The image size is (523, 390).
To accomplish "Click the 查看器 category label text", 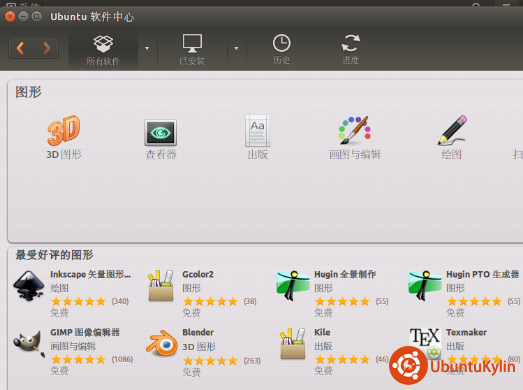I will (x=161, y=154).
